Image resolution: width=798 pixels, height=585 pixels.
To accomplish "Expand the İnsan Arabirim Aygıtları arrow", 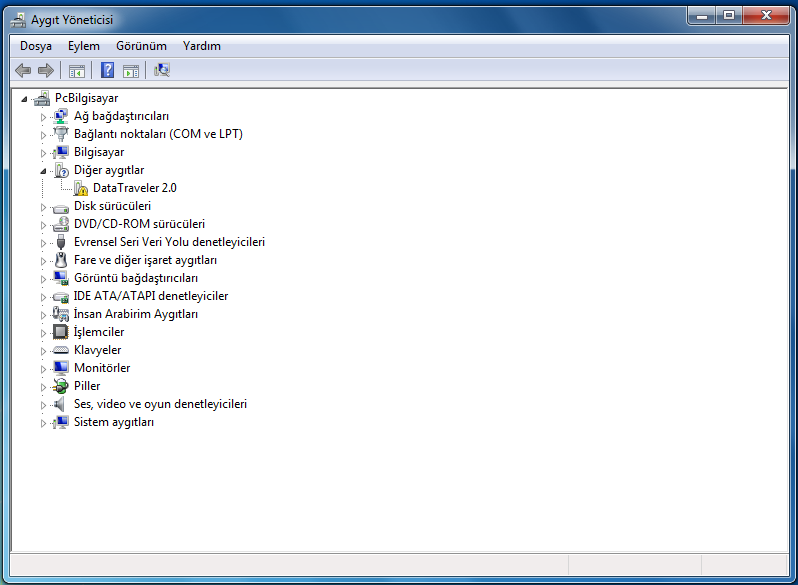I will pos(43,315).
